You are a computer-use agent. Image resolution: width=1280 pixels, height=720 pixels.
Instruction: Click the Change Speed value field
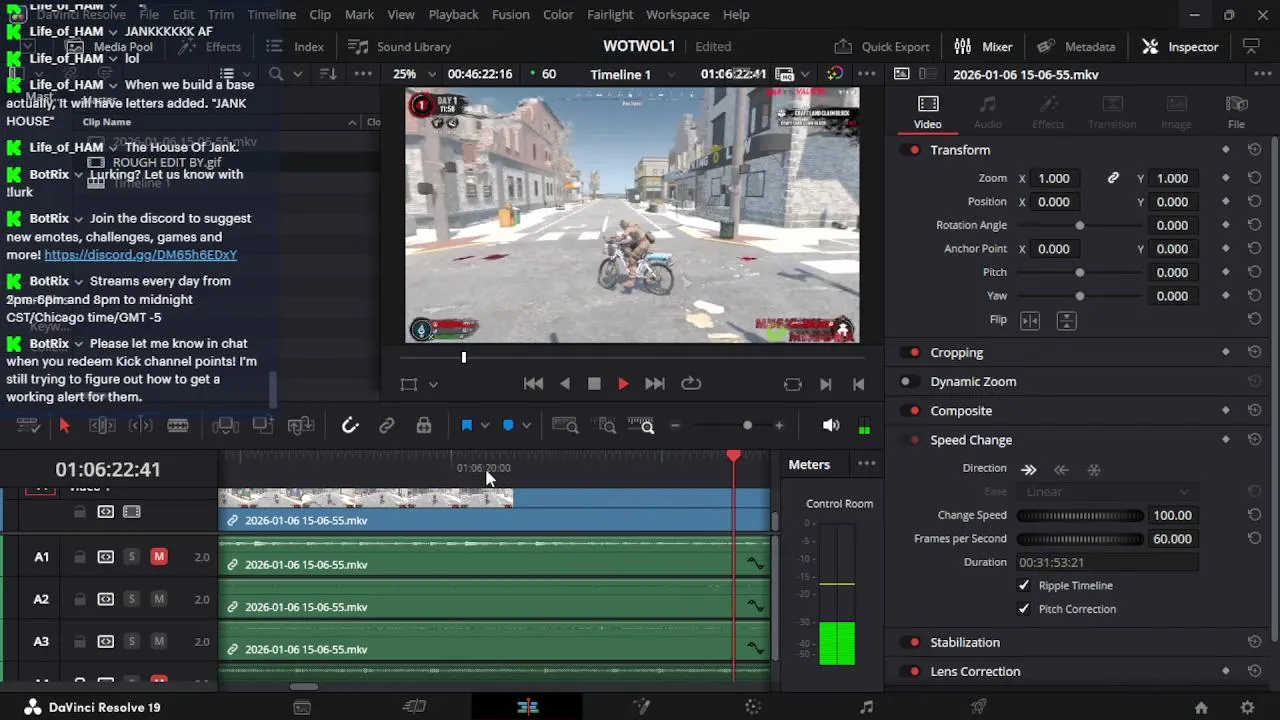[x=1174, y=516]
